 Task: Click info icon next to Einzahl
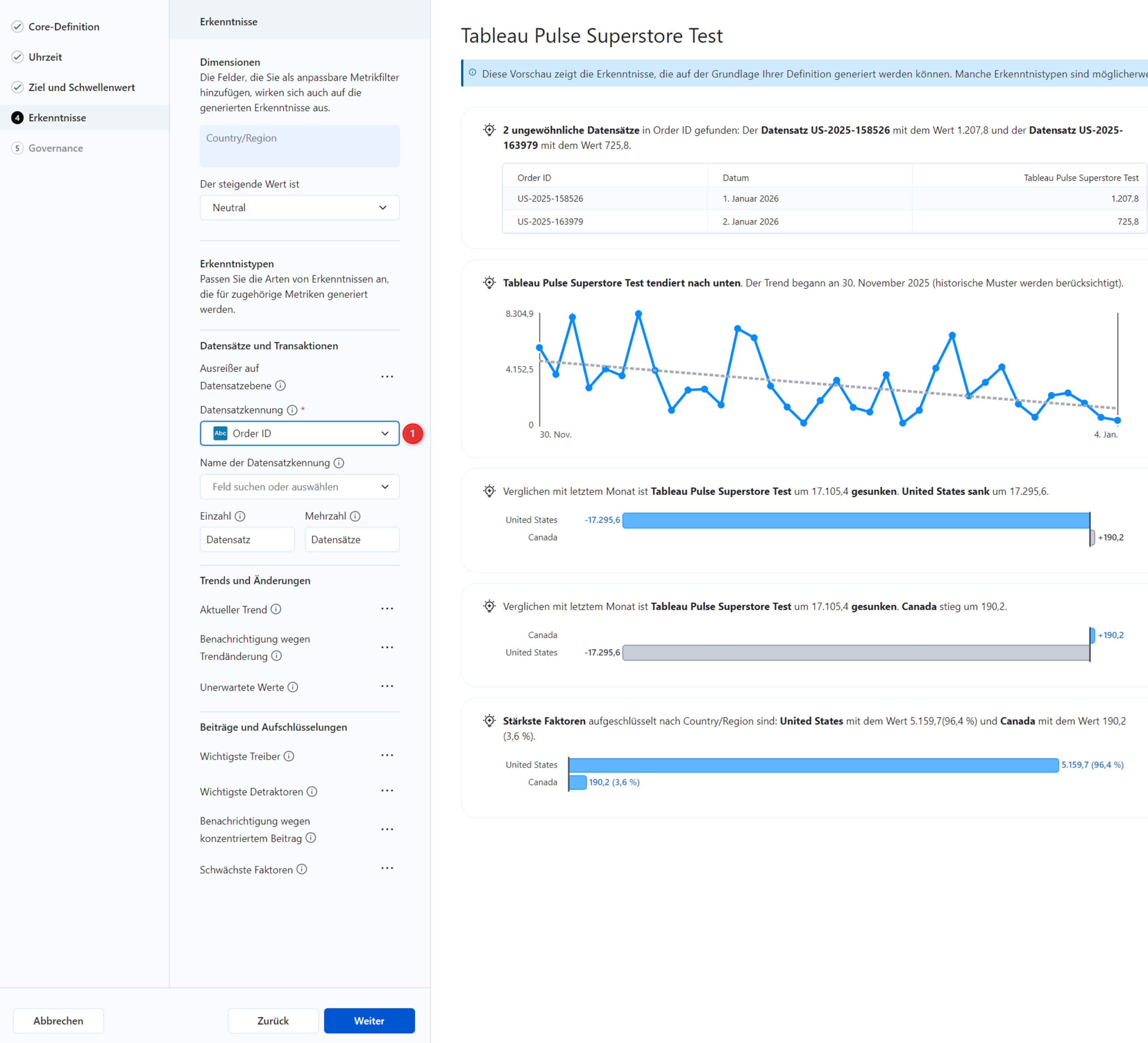point(240,516)
